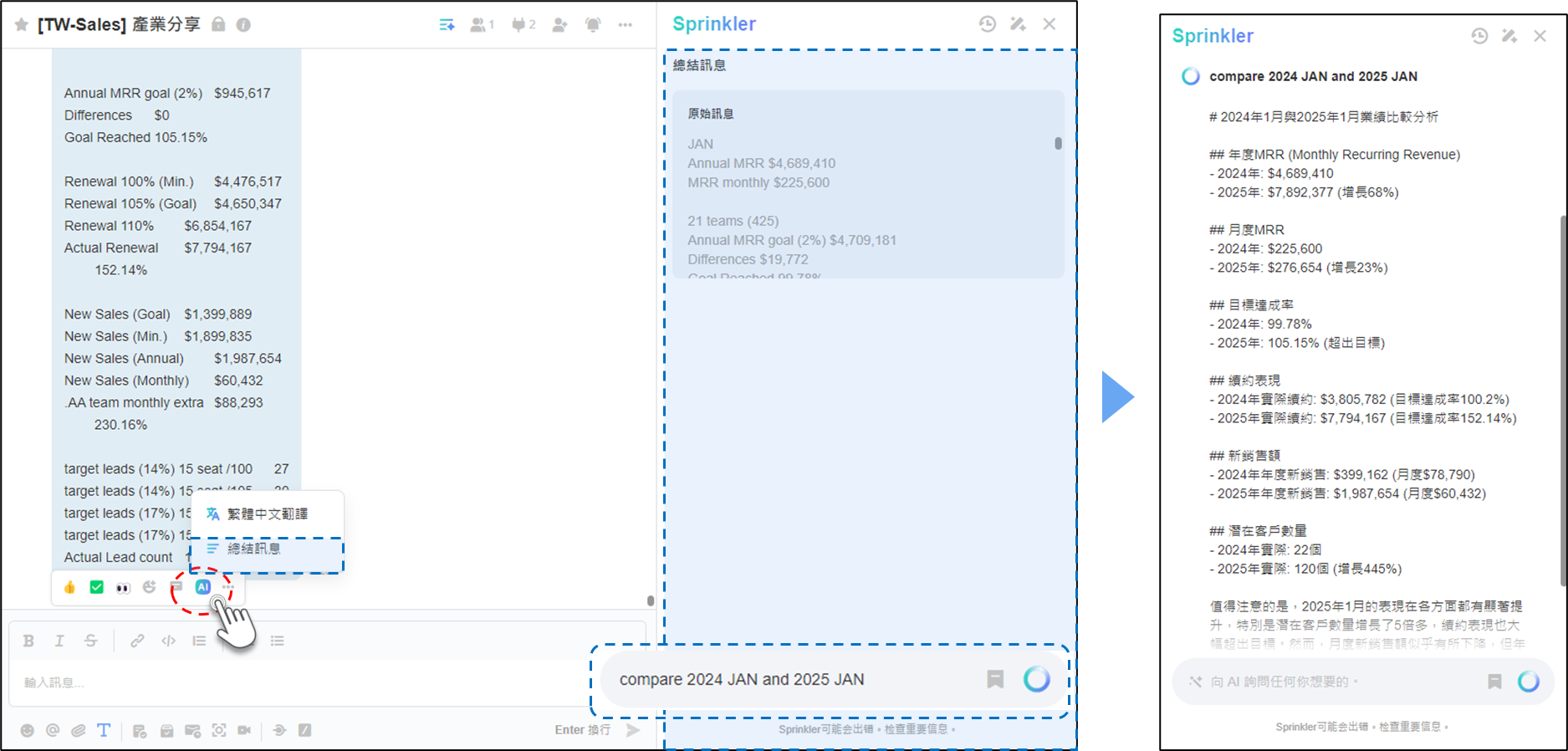Image resolution: width=1568 pixels, height=751 pixels.
Task: Click the scrollbar of the 原始訊息 box
Action: [1058, 144]
